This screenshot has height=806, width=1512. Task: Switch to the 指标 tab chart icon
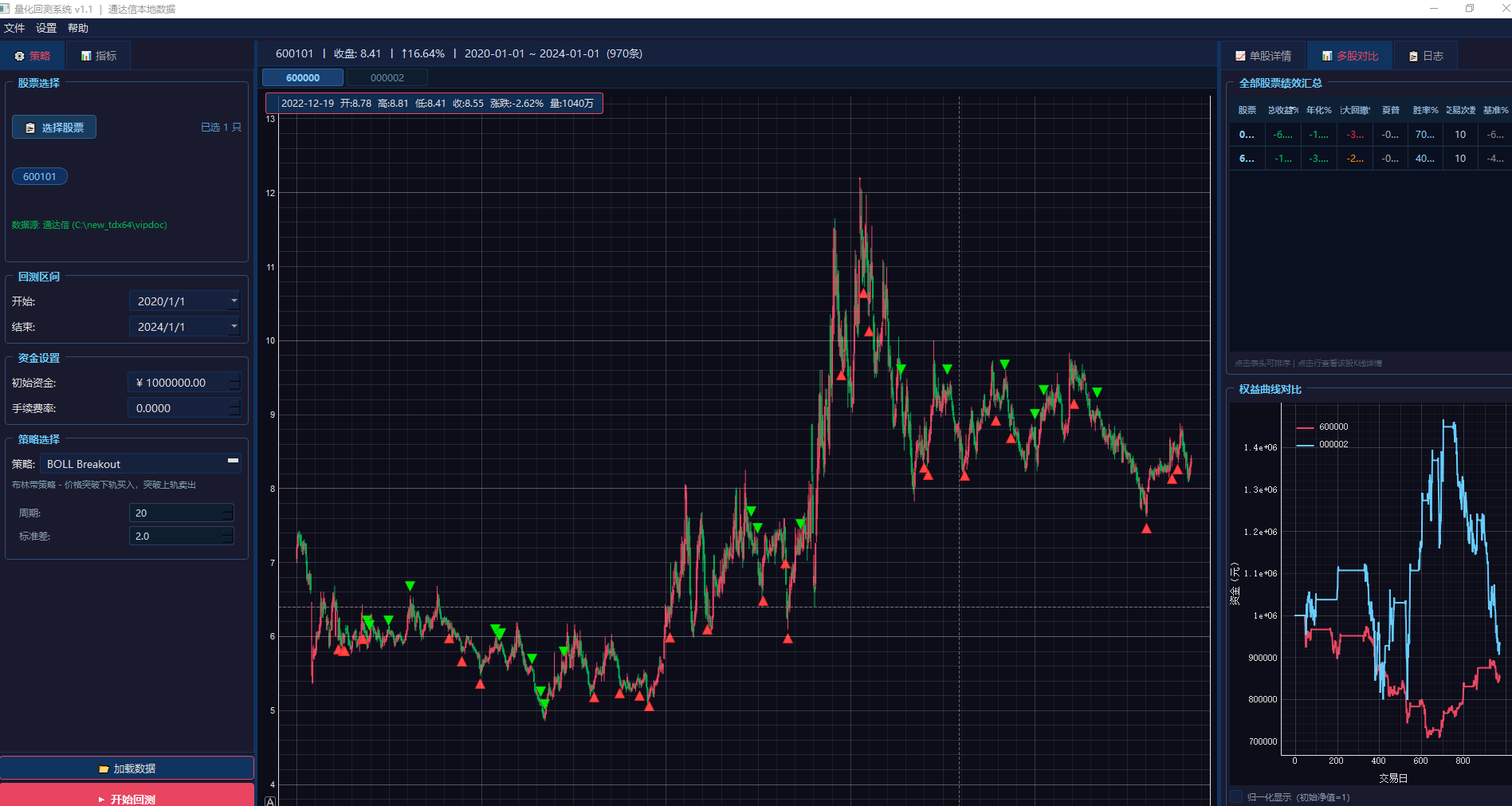tap(86, 57)
